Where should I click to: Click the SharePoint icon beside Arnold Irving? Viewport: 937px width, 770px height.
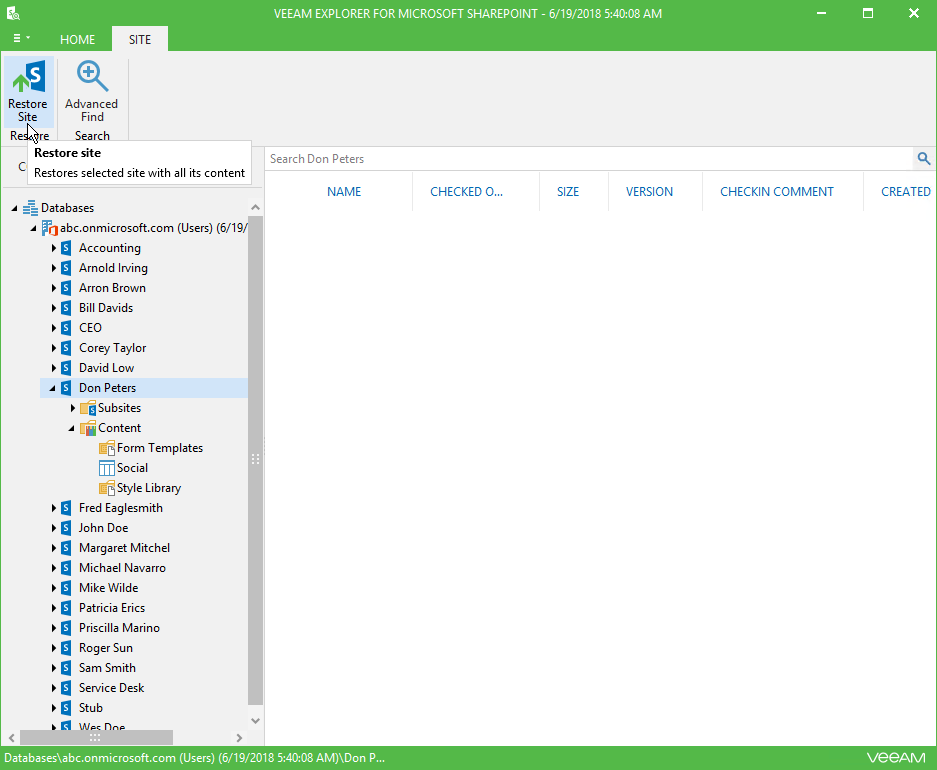tap(66, 268)
